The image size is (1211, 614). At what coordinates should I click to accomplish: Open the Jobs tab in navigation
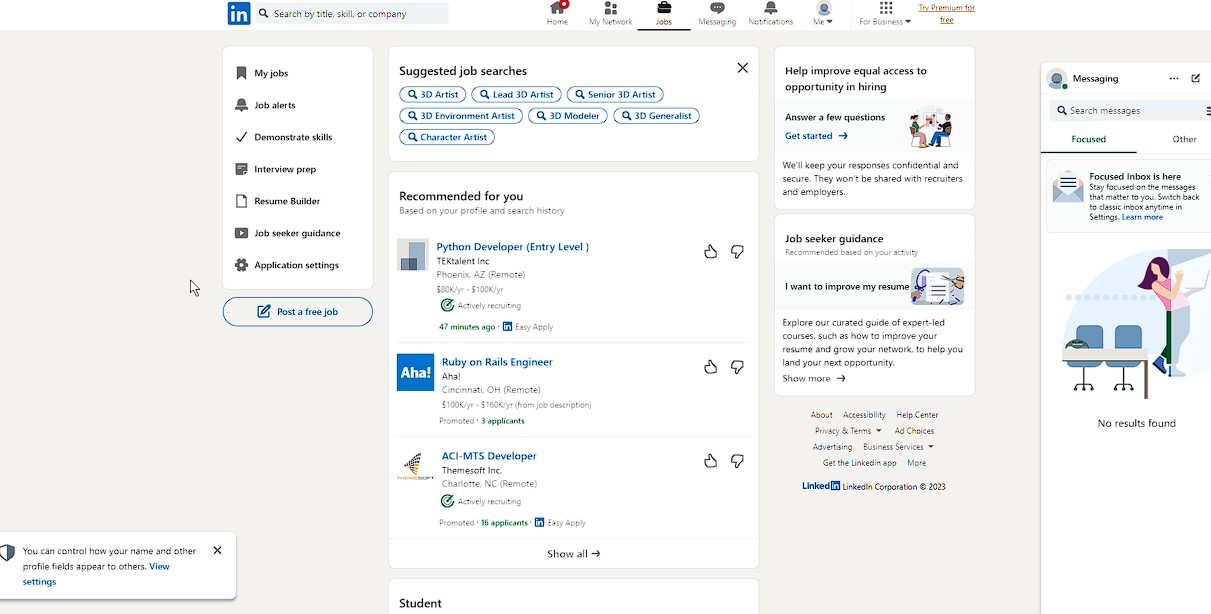pos(664,14)
